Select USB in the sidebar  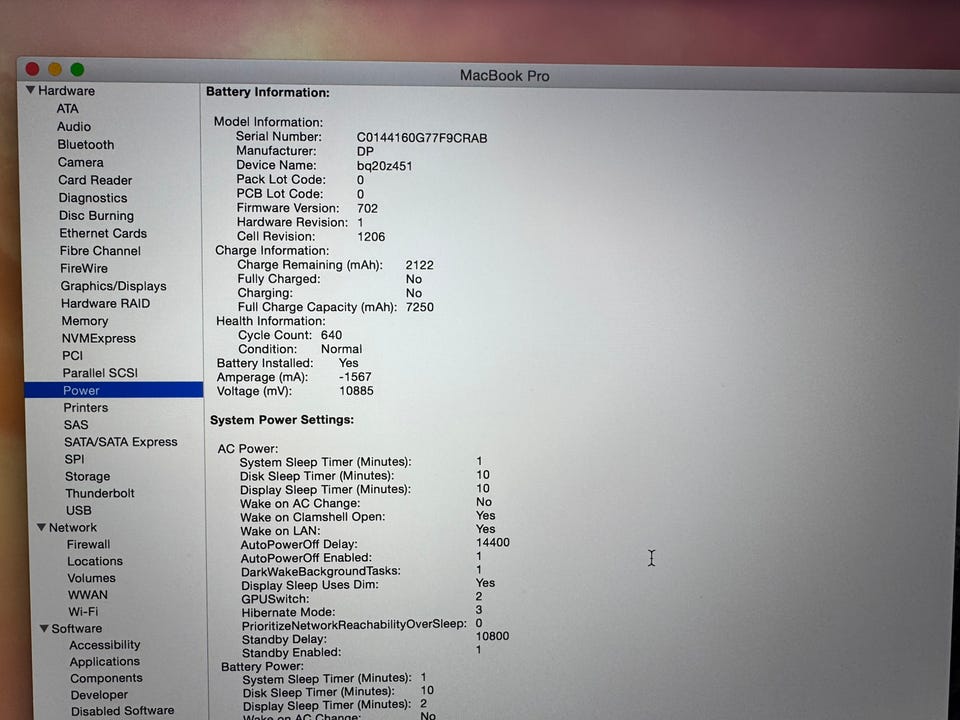78,510
